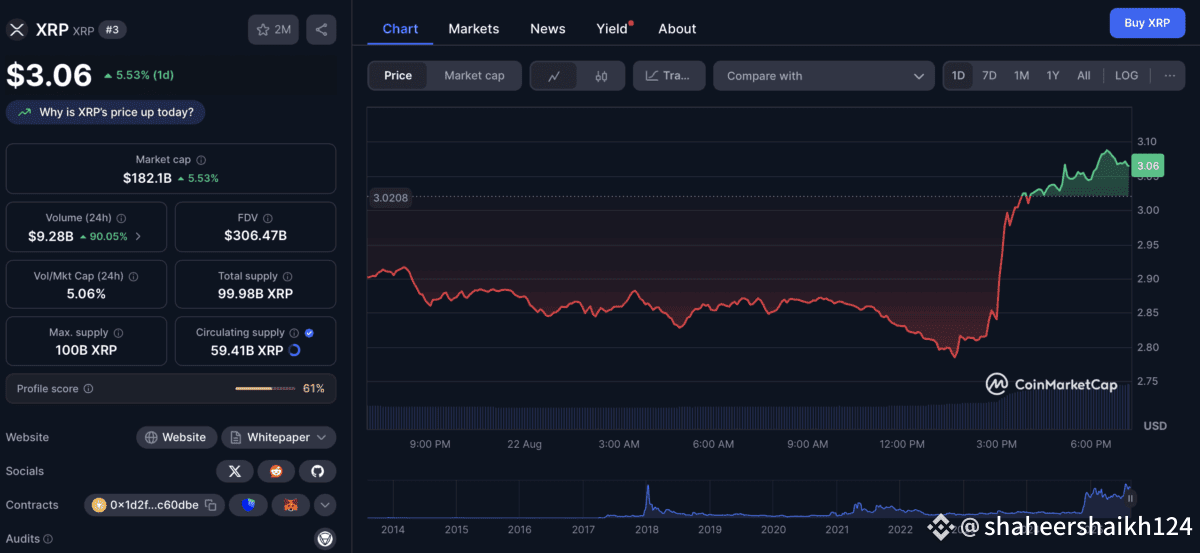Open the Website link button
This screenshot has height=553, width=1200.
tap(176, 437)
